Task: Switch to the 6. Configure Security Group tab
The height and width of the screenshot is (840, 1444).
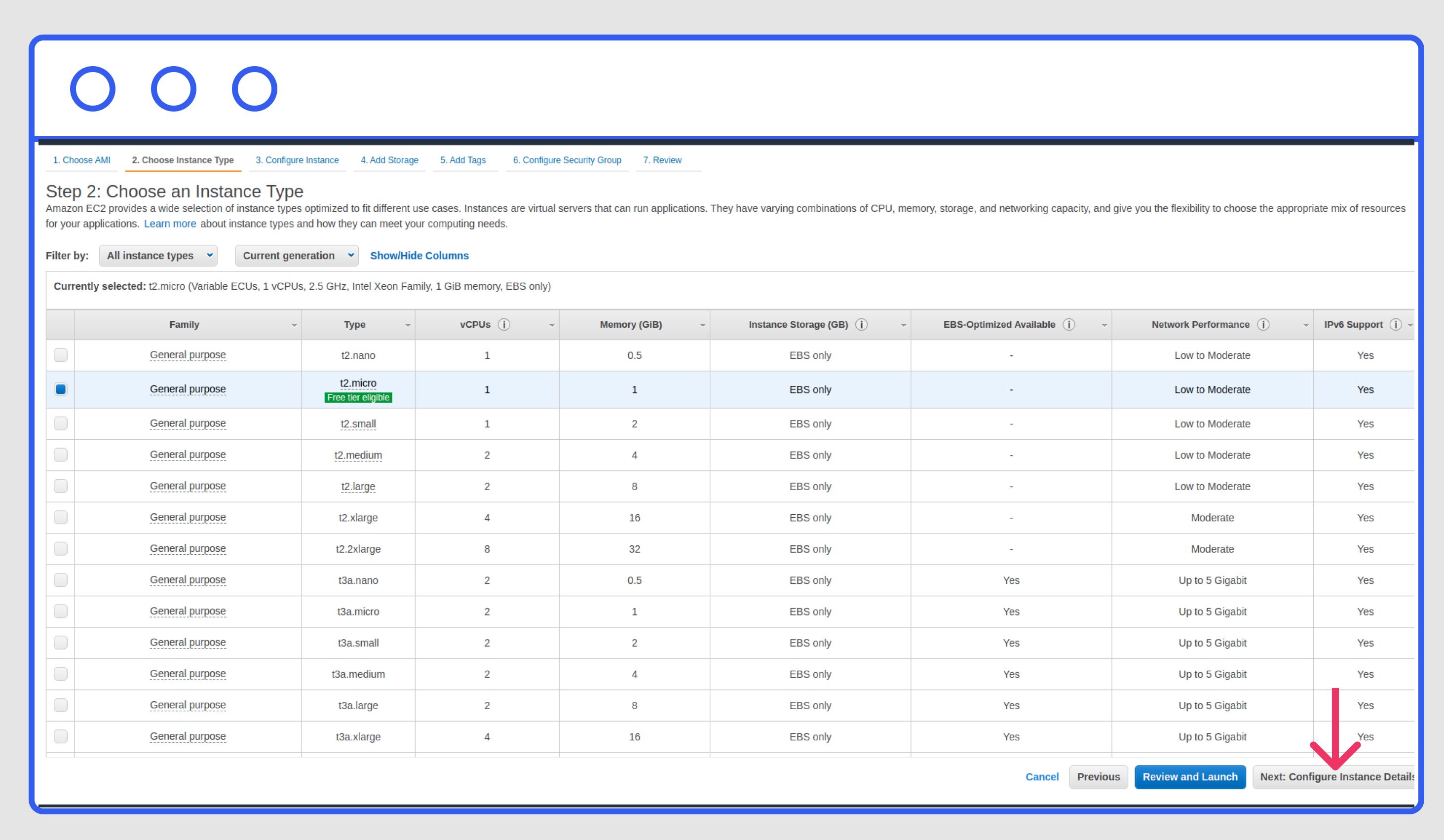Action: pyautogui.click(x=567, y=160)
